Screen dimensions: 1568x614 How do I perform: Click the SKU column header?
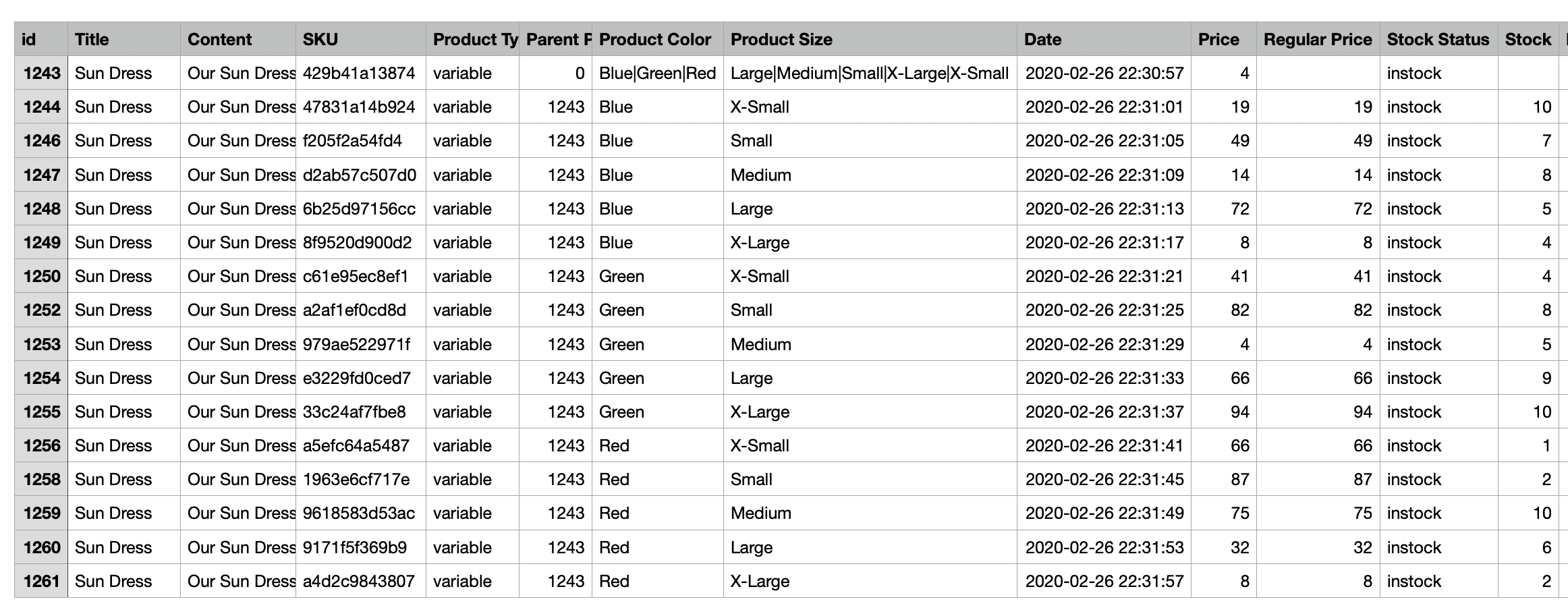[360, 39]
